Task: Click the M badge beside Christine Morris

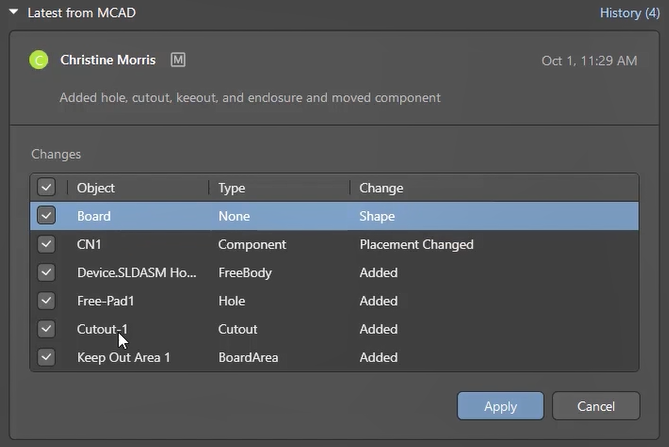Action: pyautogui.click(x=178, y=60)
